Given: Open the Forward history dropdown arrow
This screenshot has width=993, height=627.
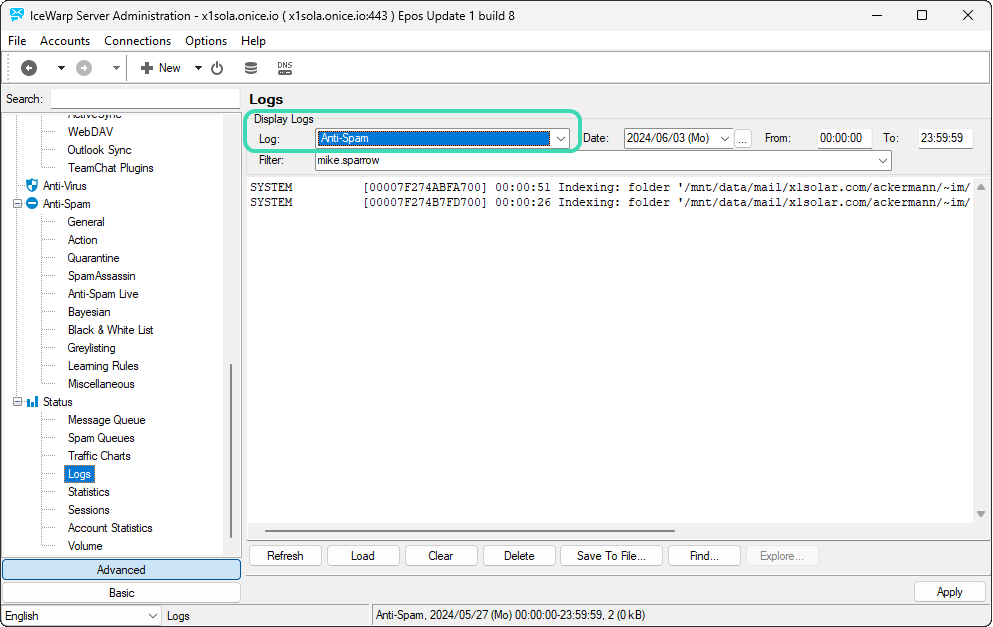Looking at the screenshot, I should 116,68.
